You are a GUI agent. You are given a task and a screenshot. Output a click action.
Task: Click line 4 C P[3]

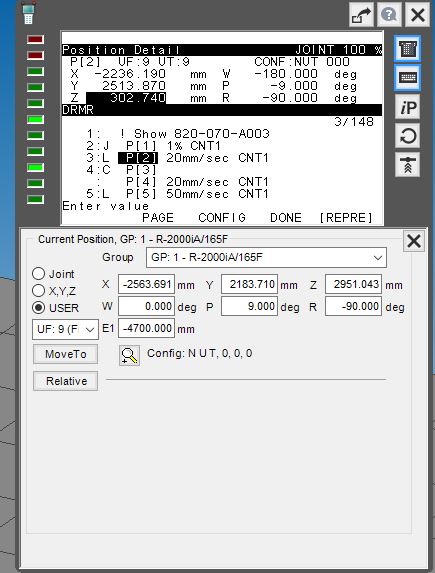click(122, 170)
